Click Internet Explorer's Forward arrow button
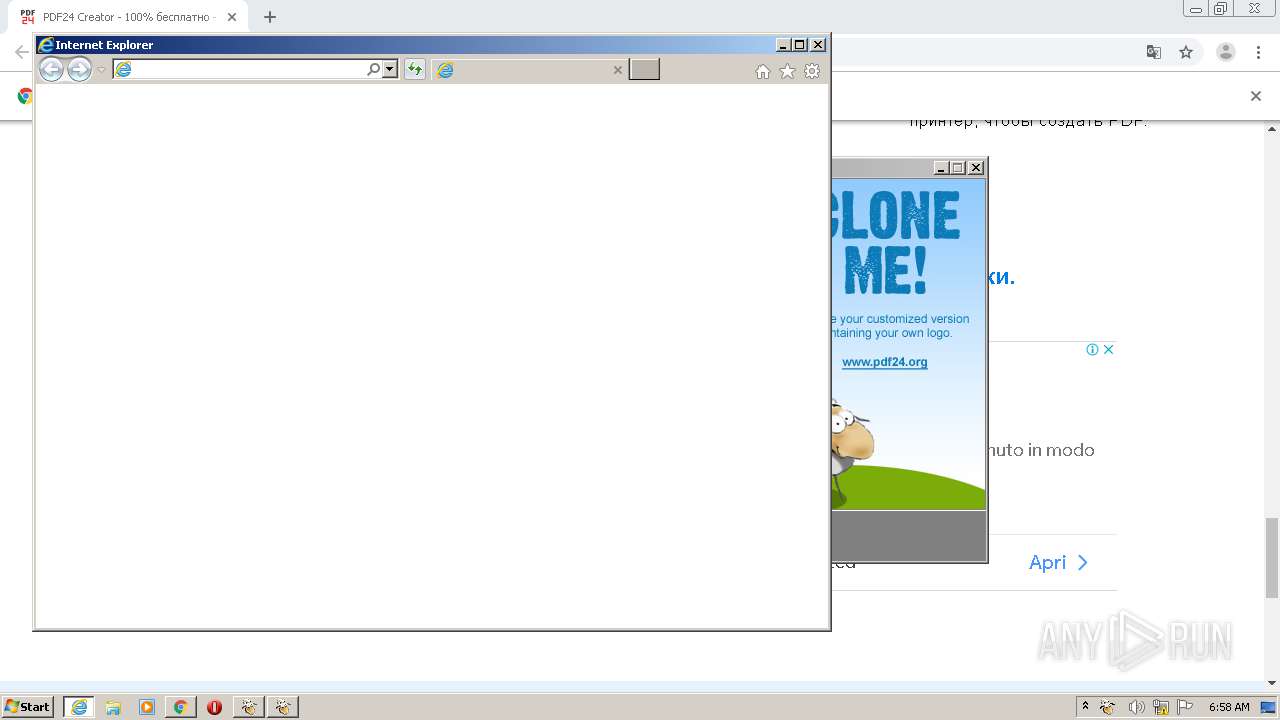1280x720 pixels. (x=79, y=69)
